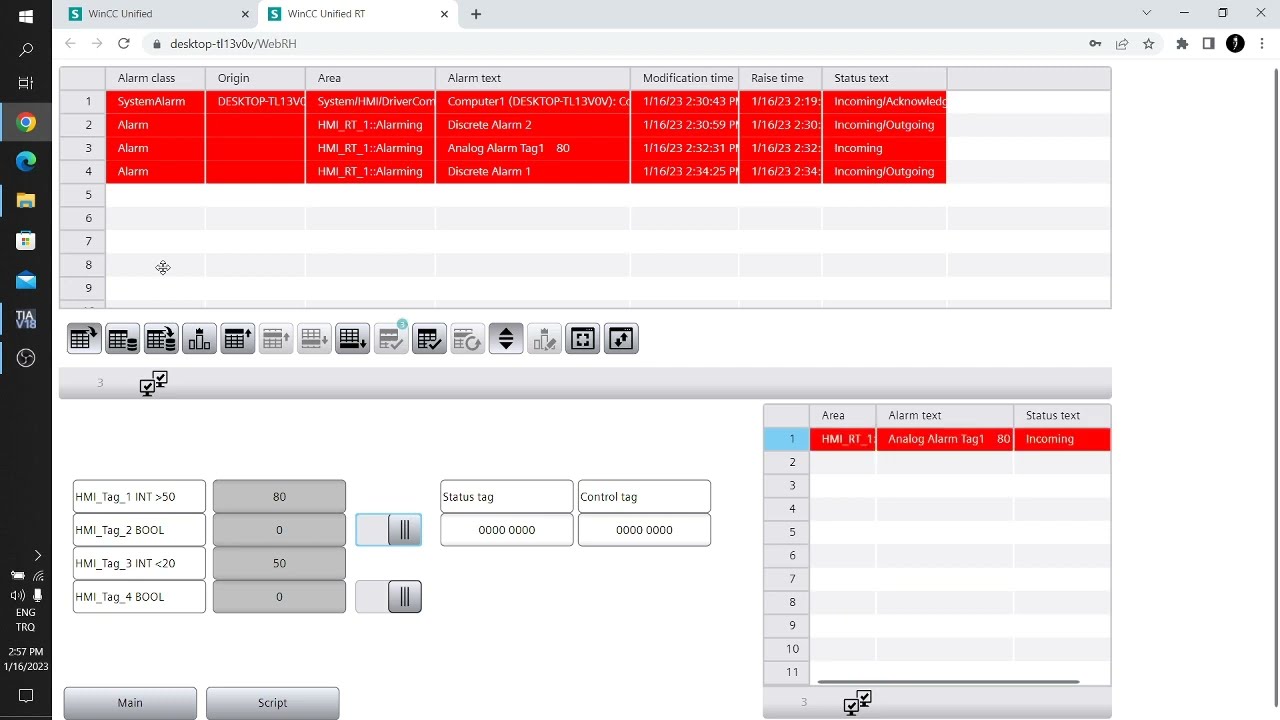Click the share page icon in address bar
Viewport: 1280px width, 720px height.
click(x=1122, y=44)
